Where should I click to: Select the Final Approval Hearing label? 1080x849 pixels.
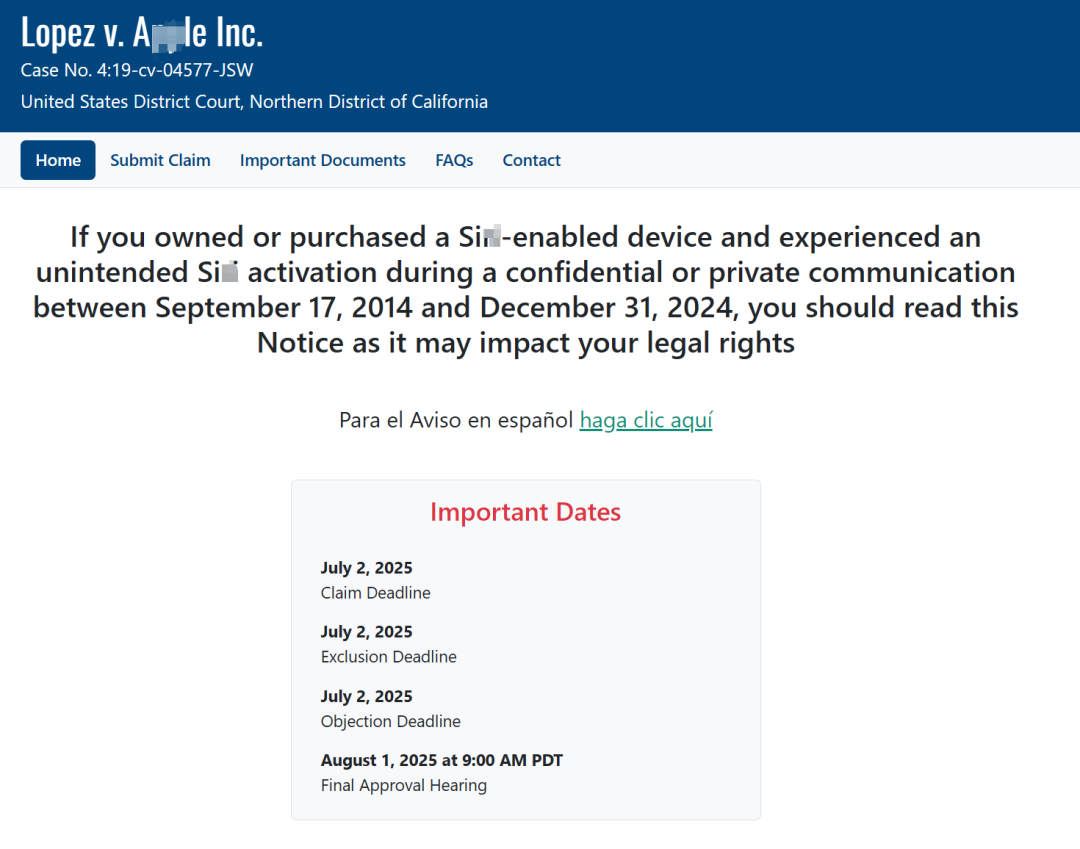[403, 785]
